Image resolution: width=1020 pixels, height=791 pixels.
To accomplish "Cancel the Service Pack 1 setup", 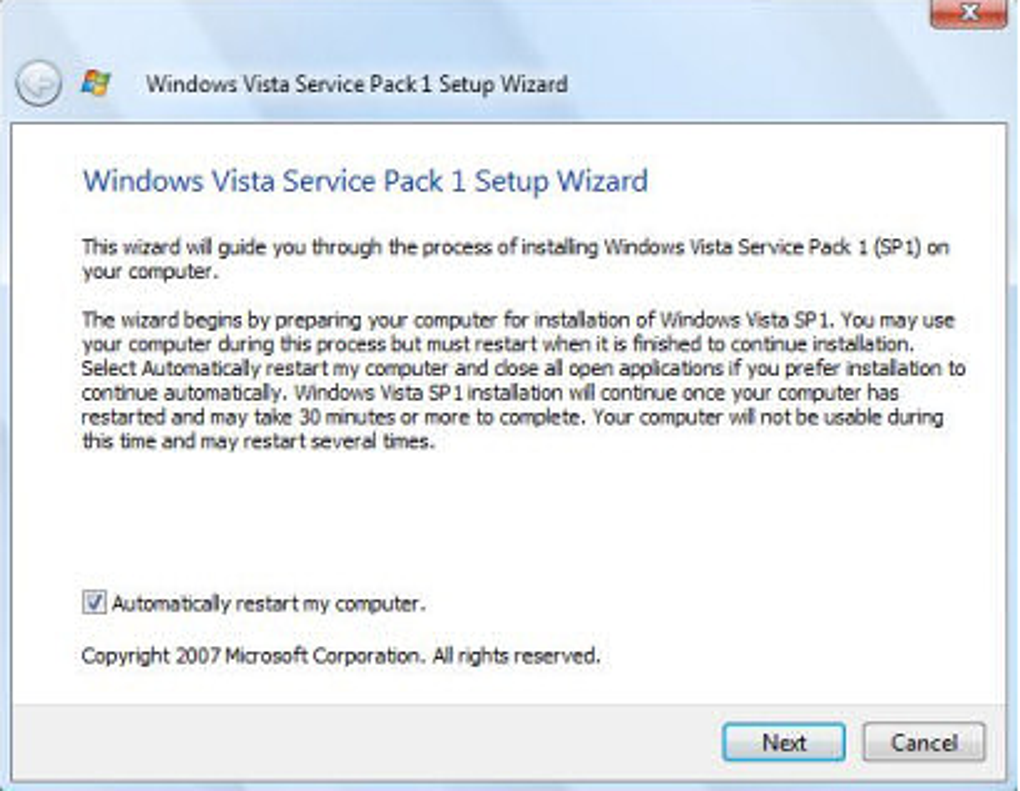I will pos(923,743).
